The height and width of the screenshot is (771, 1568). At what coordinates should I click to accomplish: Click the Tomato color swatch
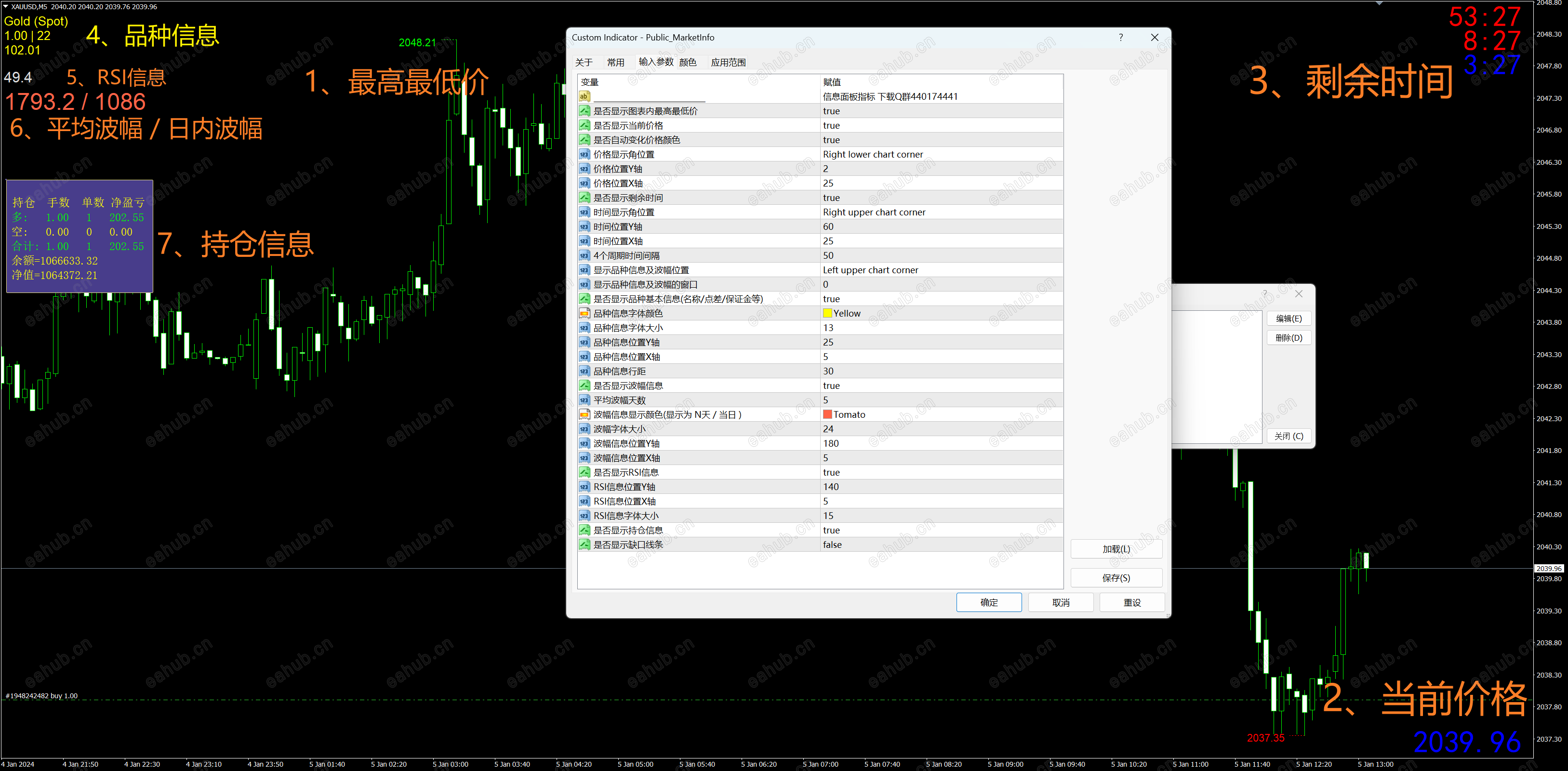tap(827, 414)
